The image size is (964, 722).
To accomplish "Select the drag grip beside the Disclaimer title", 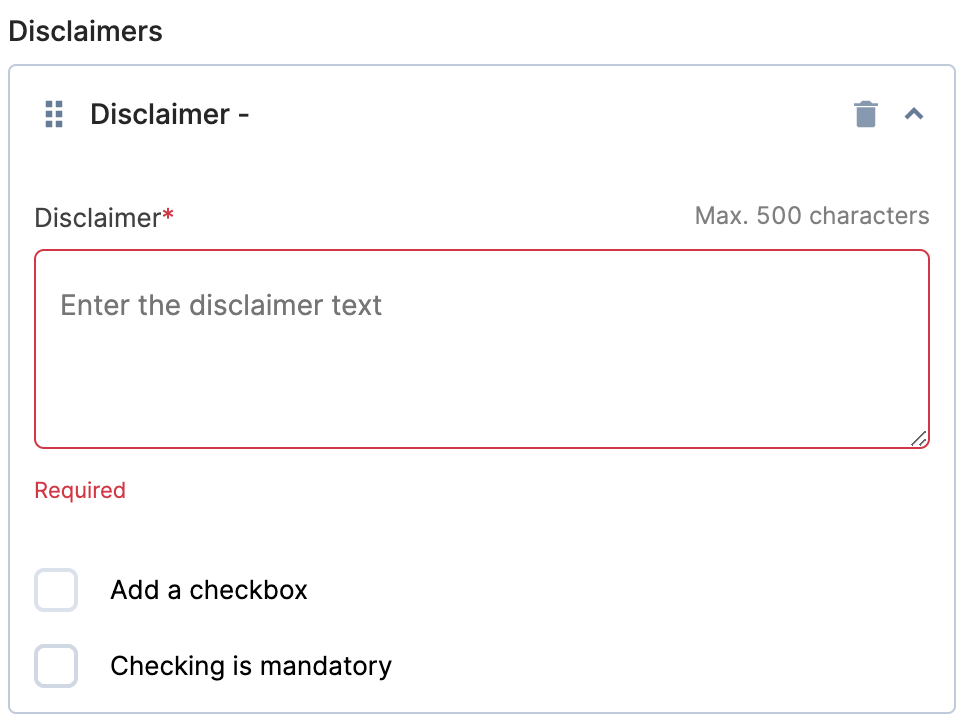I will point(54,114).
